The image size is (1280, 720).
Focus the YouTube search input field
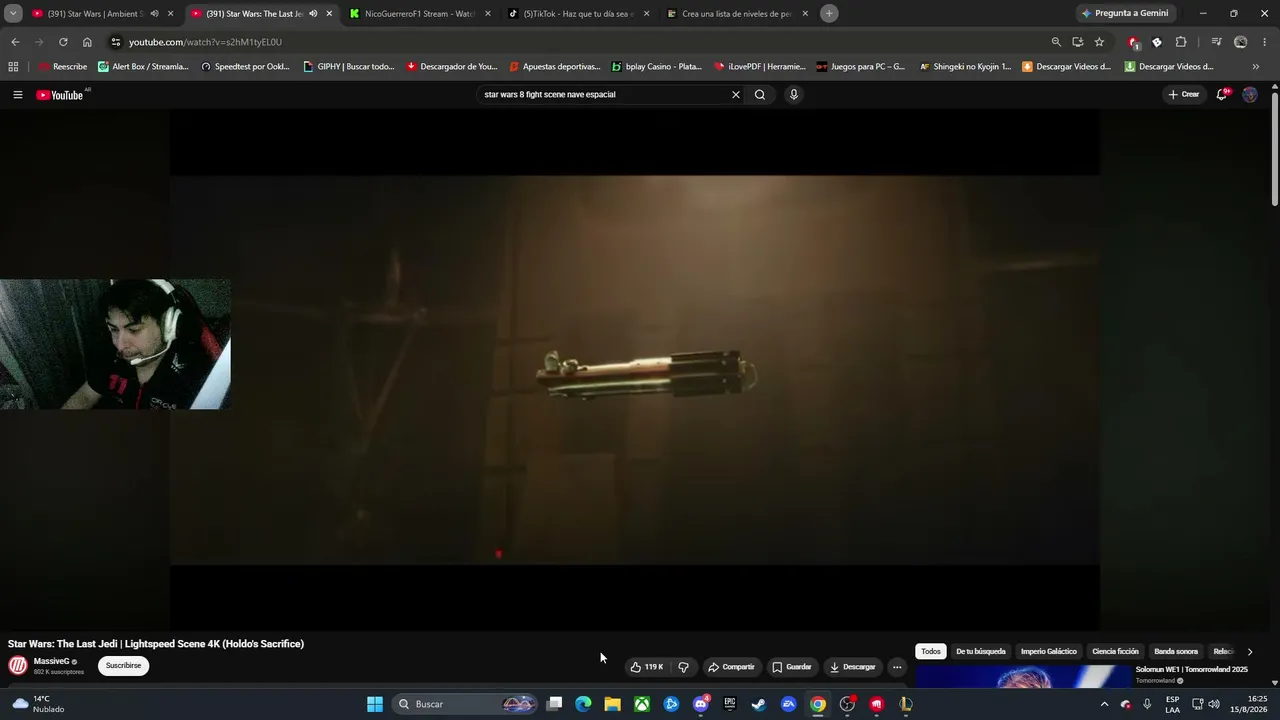click(x=604, y=95)
